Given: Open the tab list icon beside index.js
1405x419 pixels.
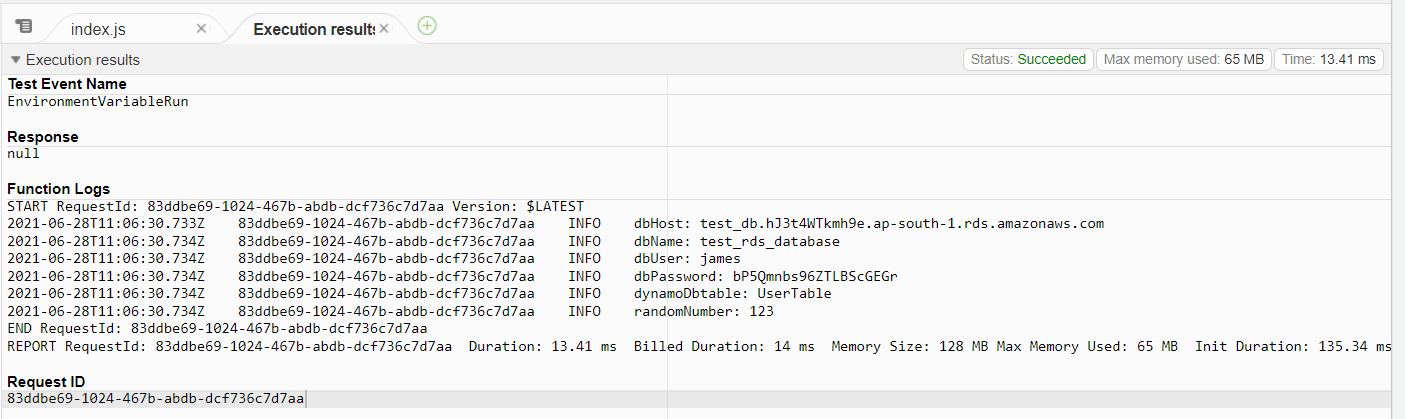Looking at the screenshot, I should coord(24,26).
